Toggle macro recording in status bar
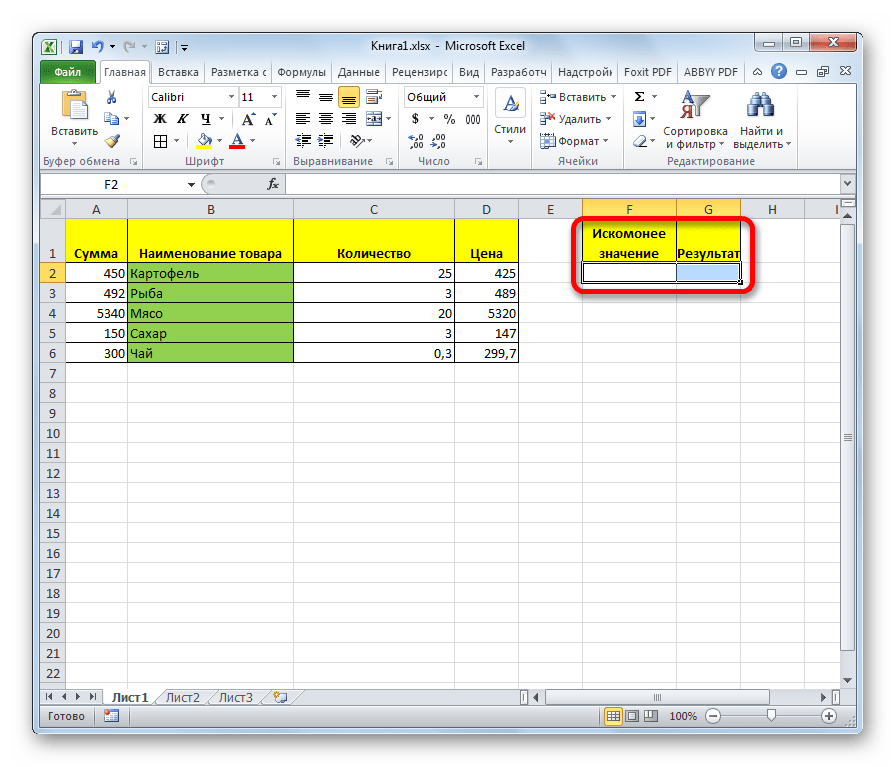This screenshot has width=896, height=767. 111,716
